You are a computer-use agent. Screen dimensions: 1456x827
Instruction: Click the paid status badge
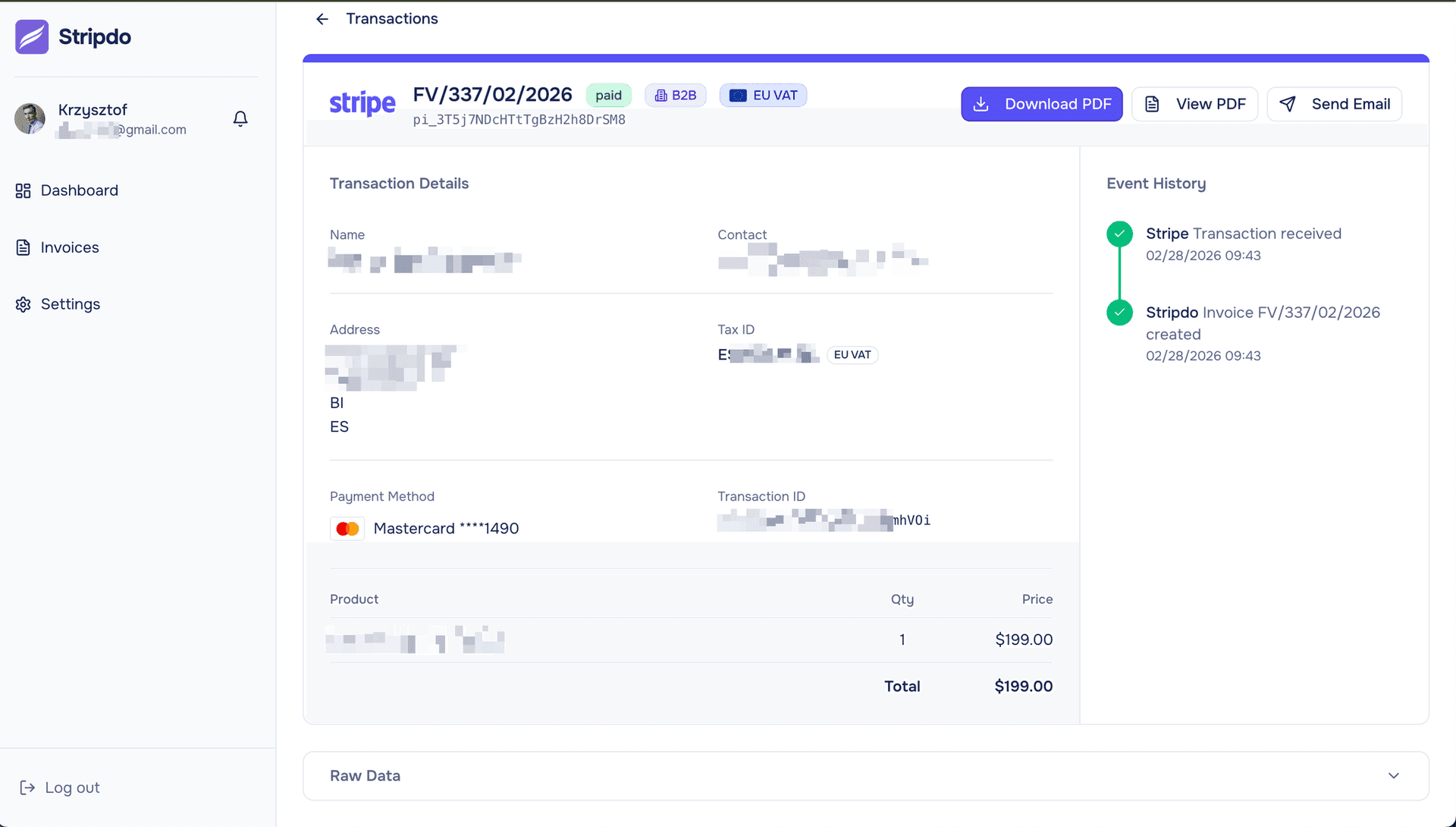click(x=608, y=95)
